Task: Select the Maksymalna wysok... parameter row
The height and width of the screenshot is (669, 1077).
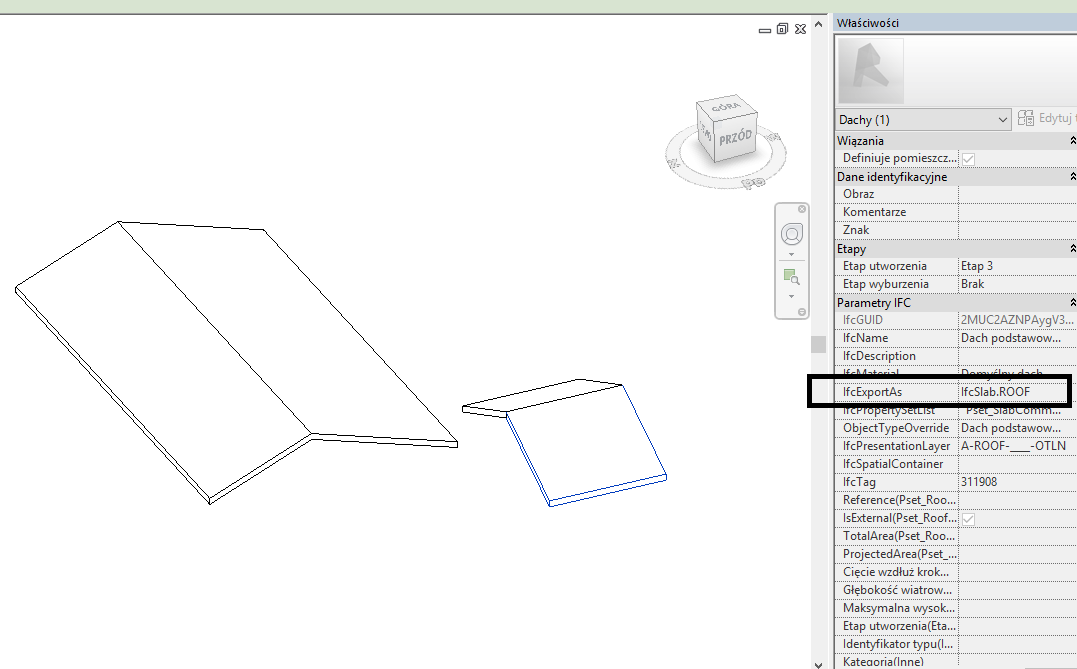Action: (x=955, y=608)
